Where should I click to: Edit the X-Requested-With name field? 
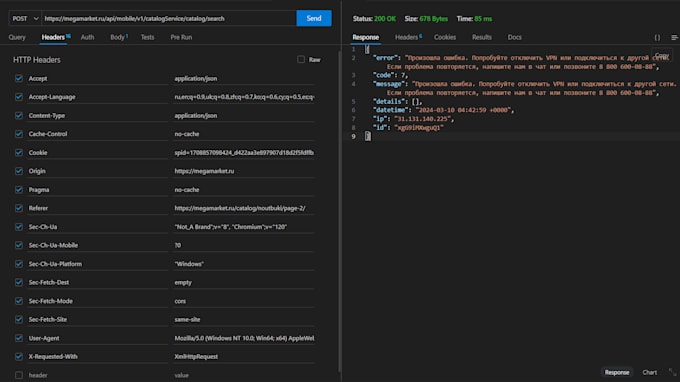pos(98,356)
